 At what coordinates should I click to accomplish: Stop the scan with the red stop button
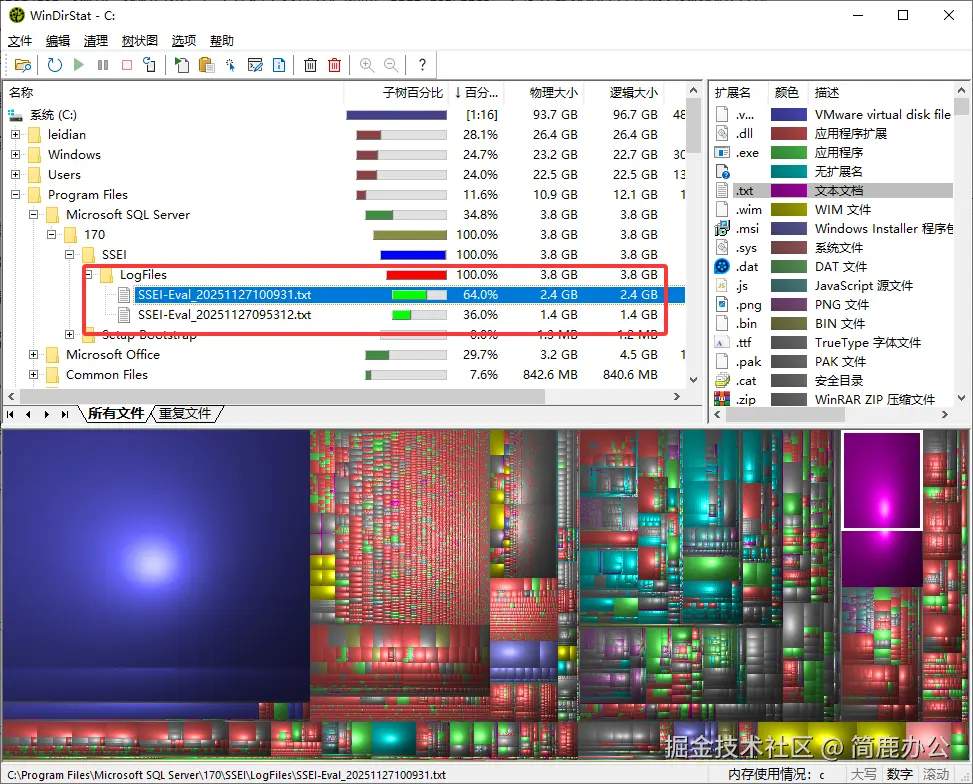tap(128, 64)
